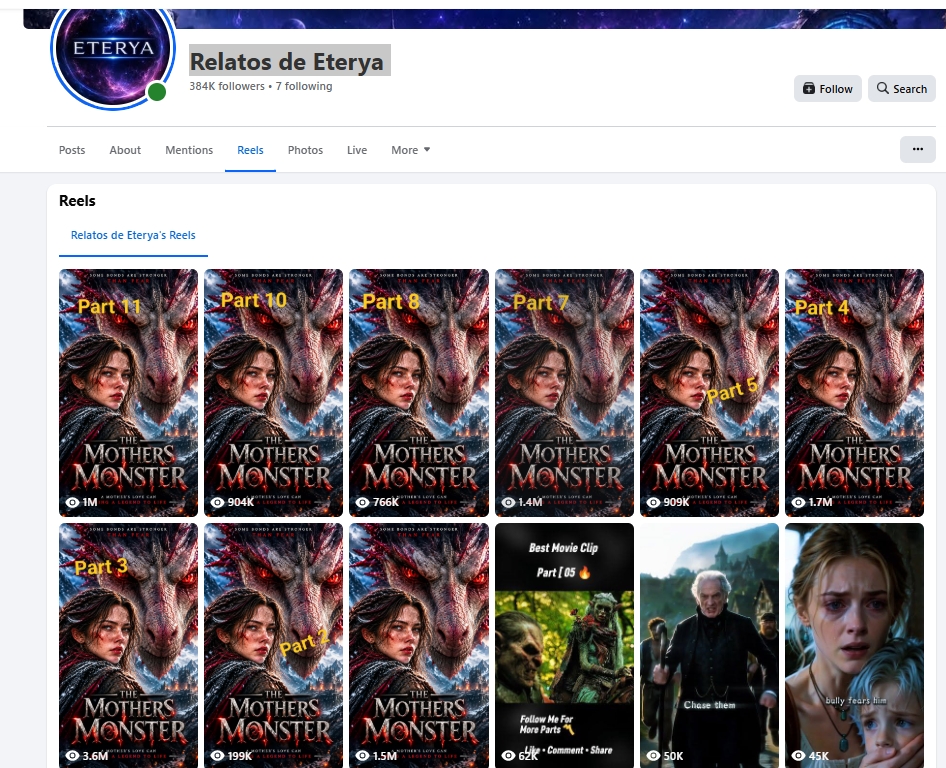Click the view-count eye icon showing 1M
This screenshot has width=946, height=768.
tap(72, 502)
